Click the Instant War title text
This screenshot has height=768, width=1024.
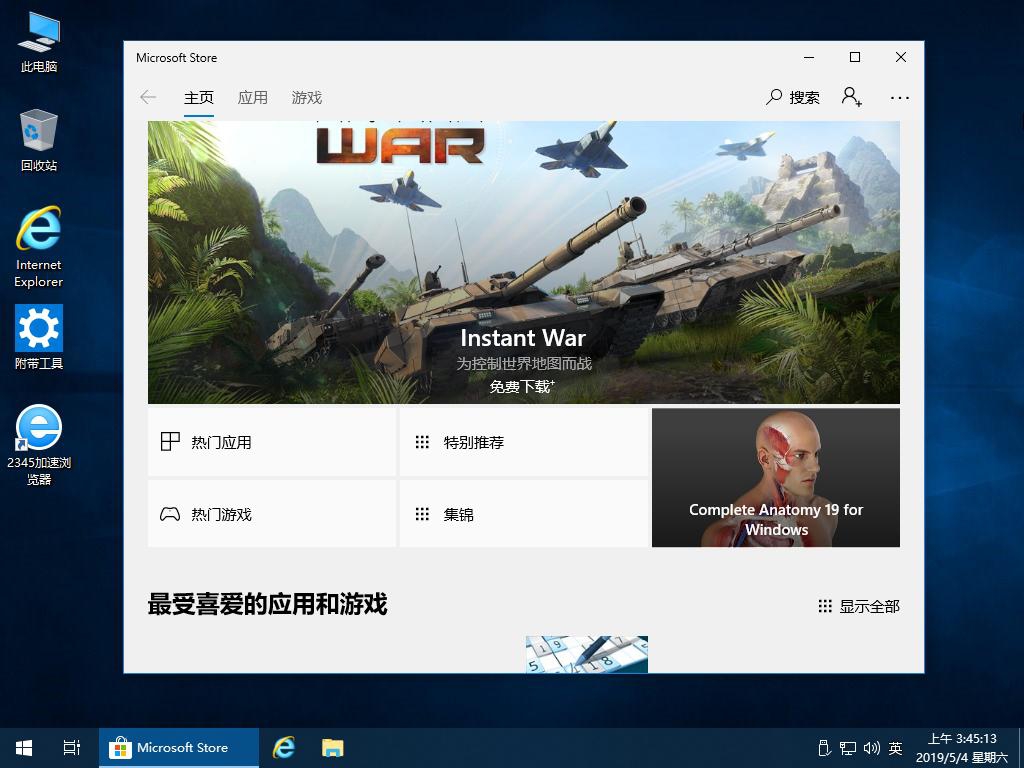(523, 338)
